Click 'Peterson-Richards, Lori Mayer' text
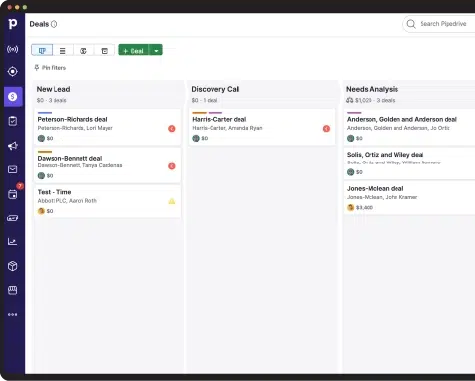This screenshot has width=475, height=381. click(75, 128)
